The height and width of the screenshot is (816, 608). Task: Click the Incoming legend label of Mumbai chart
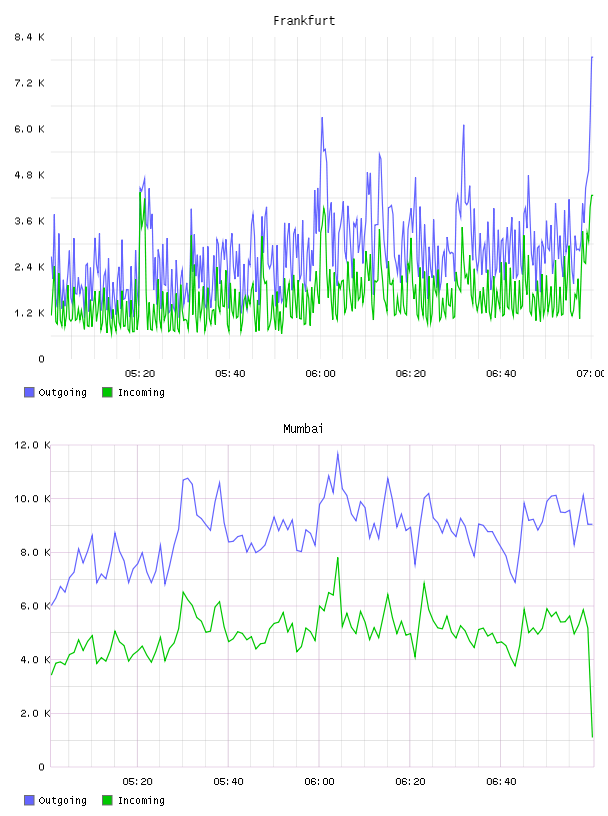tap(141, 801)
